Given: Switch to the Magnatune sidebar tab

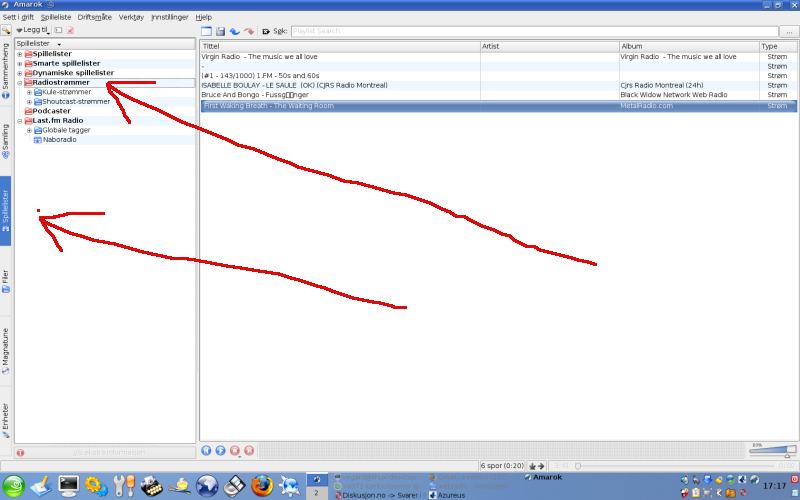Looking at the screenshot, I should (x=6, y=351).
